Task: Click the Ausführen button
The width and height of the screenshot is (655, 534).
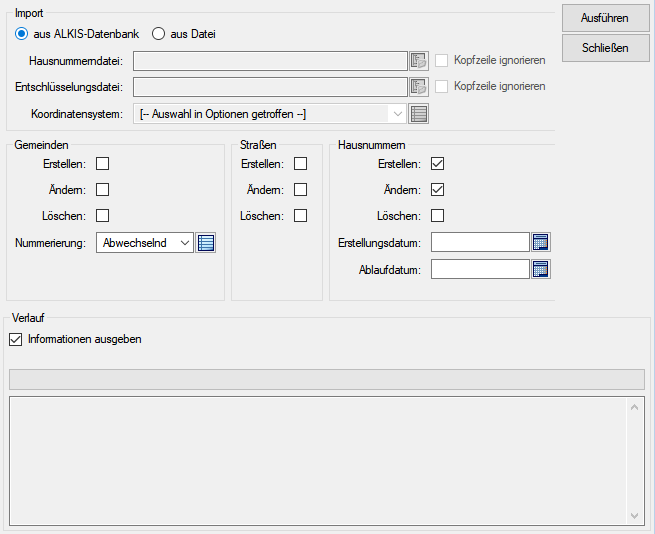Action: point(604,17)
